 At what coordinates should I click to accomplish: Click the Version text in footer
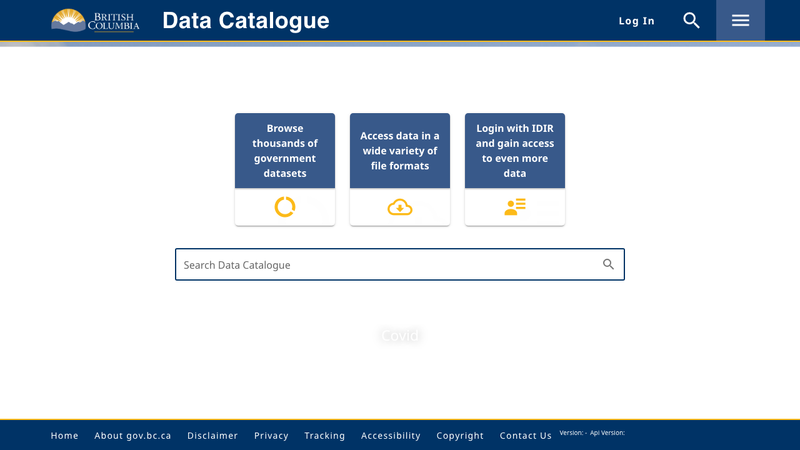tap(572, 433)
